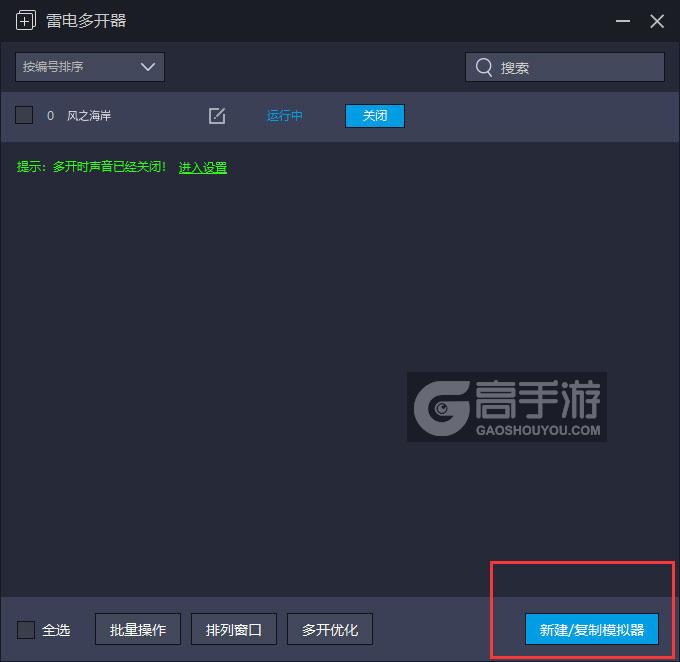
Task: Close the 雷电多开器 window
Action: click(657, 21)
